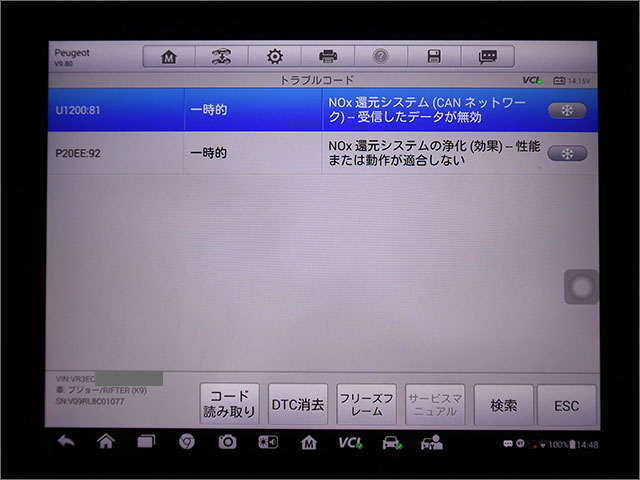Tap MaxiSys M home shortcut in bottom bar
Screen dimensions: 640x480
click(x=309, y=442)
